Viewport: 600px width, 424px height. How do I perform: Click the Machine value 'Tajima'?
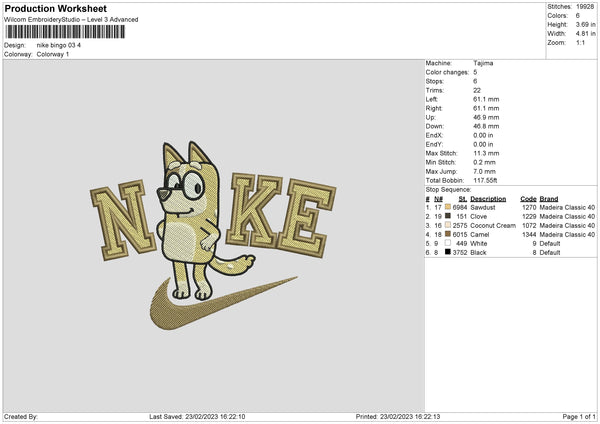(483, 63)
